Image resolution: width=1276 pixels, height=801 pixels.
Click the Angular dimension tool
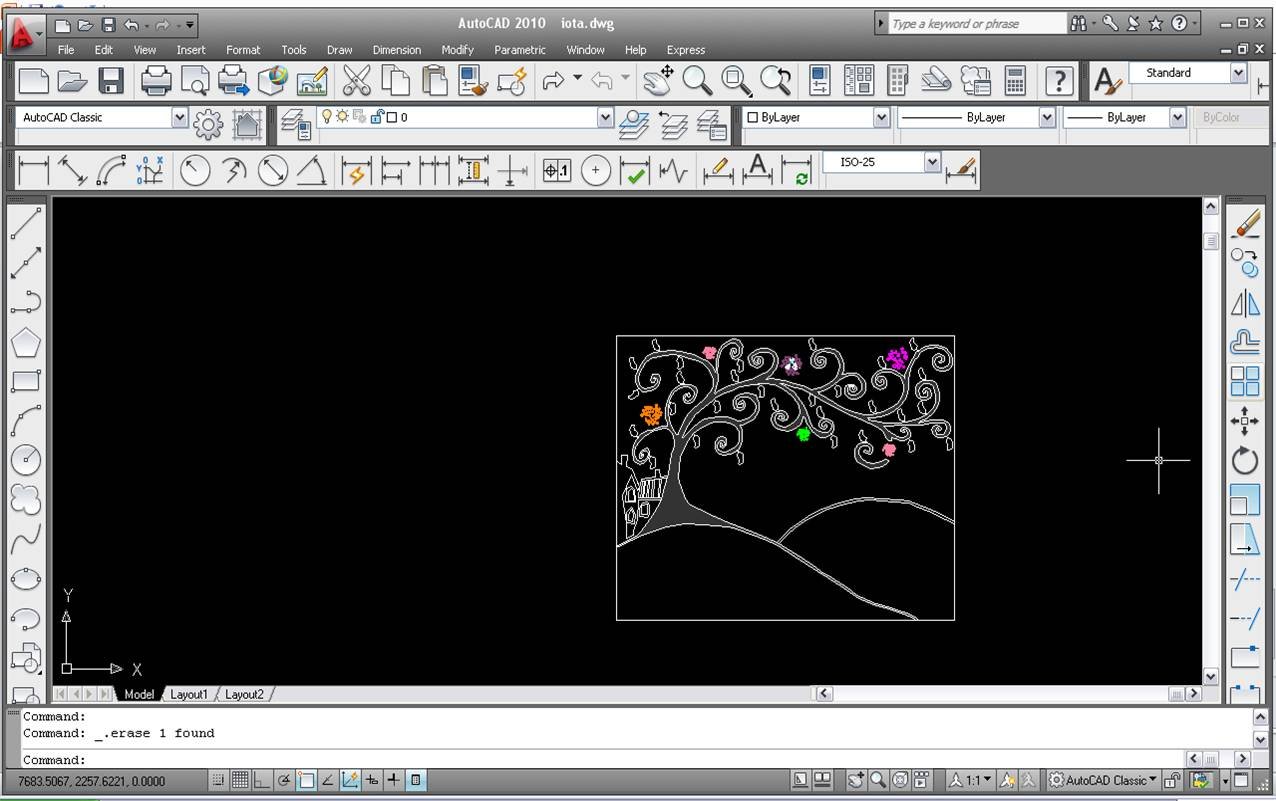312,171
